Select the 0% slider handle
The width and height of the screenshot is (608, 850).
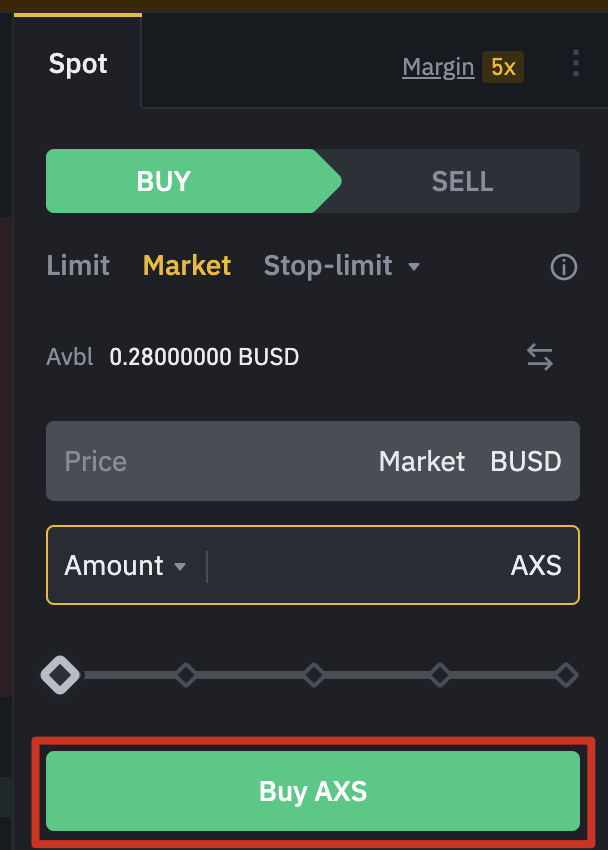(x=60, y=675)
